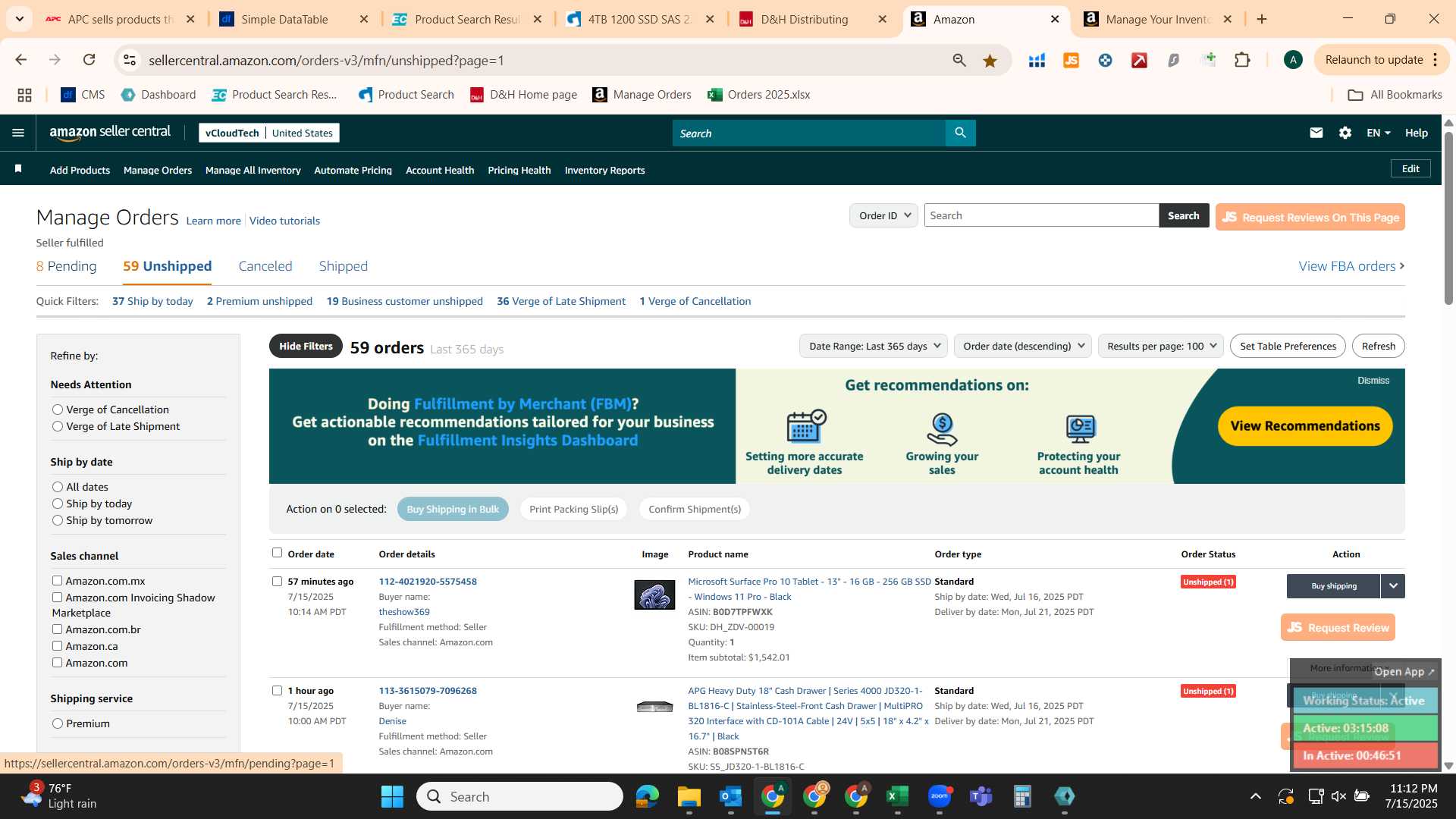
Task: Open Results per page dropdown
Action: pos(1161,346)
